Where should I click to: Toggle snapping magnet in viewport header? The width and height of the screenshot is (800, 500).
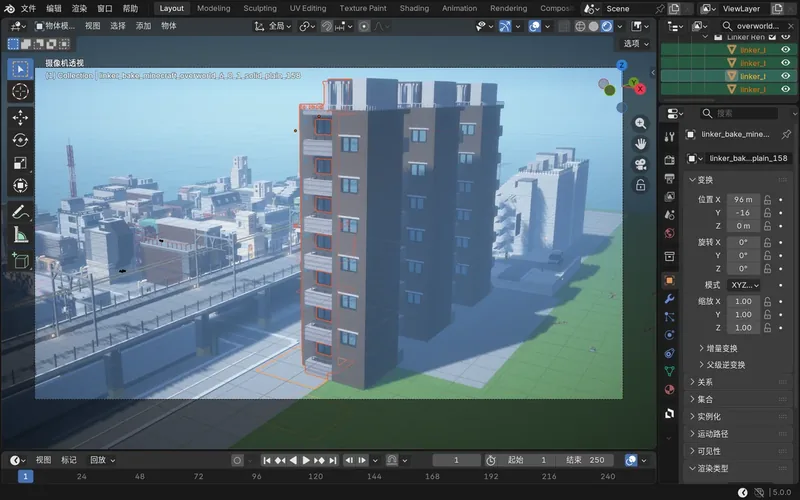(327, 26)
